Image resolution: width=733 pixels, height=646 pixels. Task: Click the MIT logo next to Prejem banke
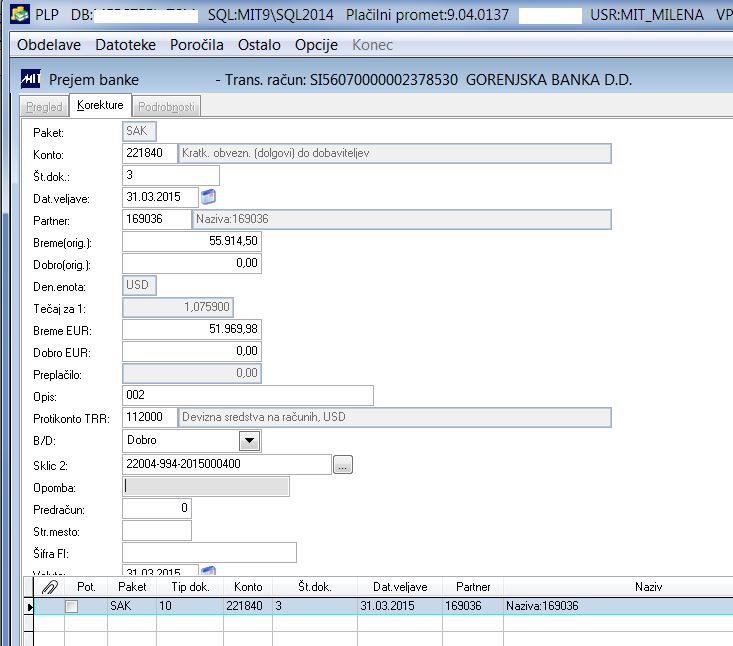[31, 79]
